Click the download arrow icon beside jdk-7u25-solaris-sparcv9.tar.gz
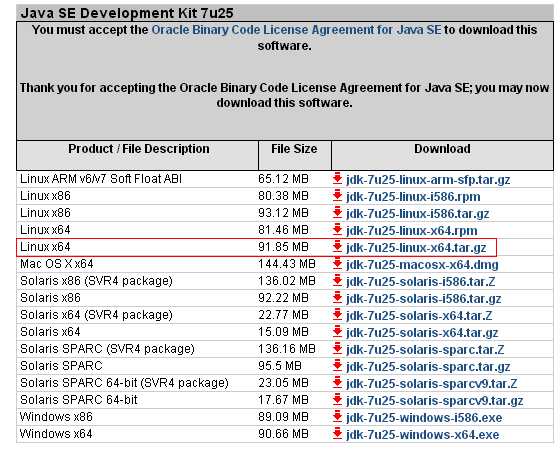 337,399
